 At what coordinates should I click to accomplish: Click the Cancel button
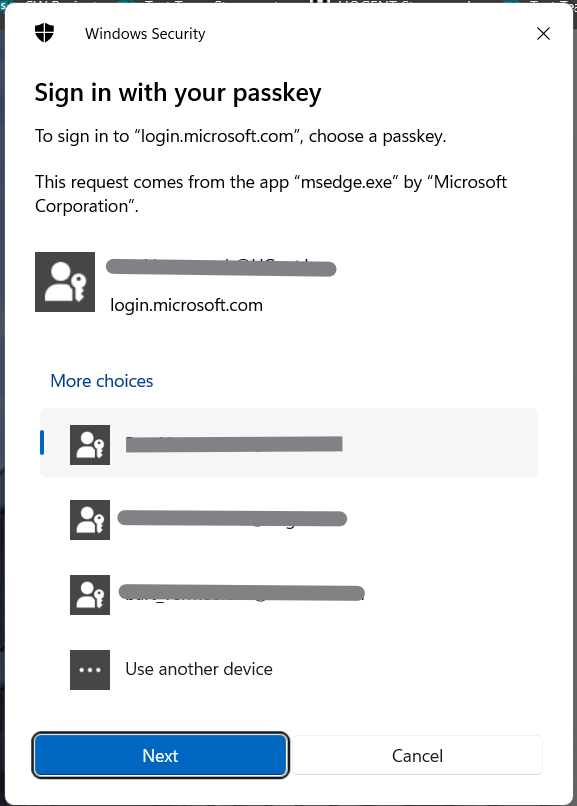[417, 755]
